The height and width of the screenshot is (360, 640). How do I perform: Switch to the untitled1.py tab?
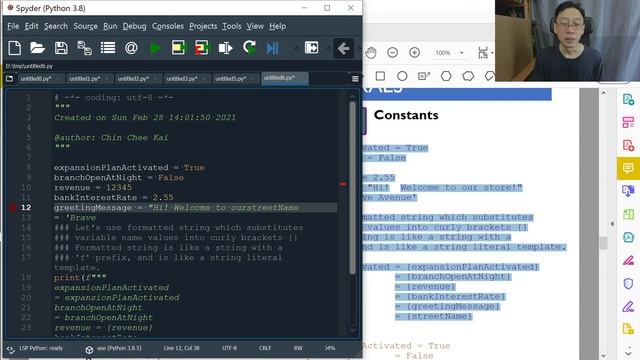[89, 79]
